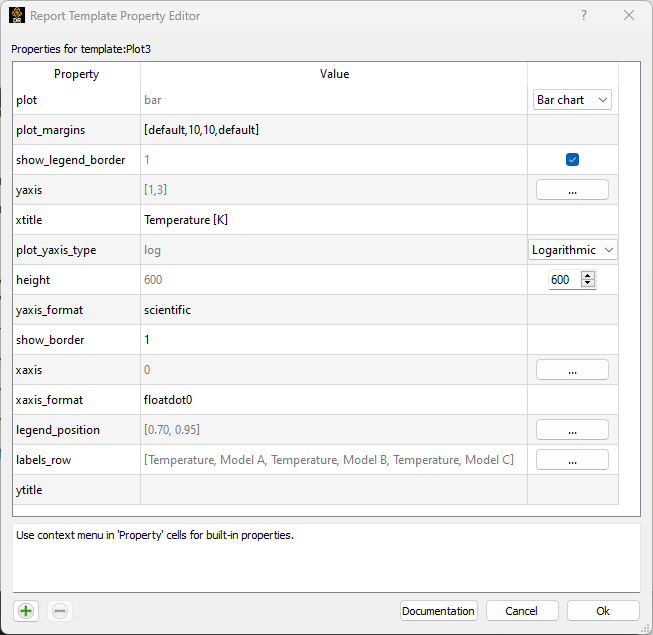Select the plot_margins value cell
The height and width of the screenshot is (635, 653).
334,130
